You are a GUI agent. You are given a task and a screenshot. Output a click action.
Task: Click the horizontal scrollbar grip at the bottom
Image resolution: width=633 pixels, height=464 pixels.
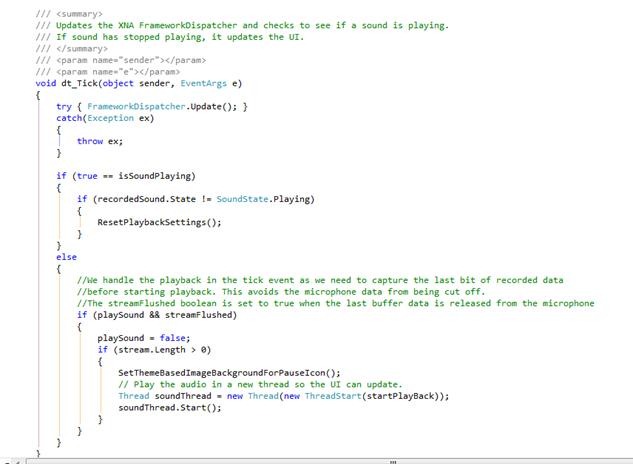(391, 461)
